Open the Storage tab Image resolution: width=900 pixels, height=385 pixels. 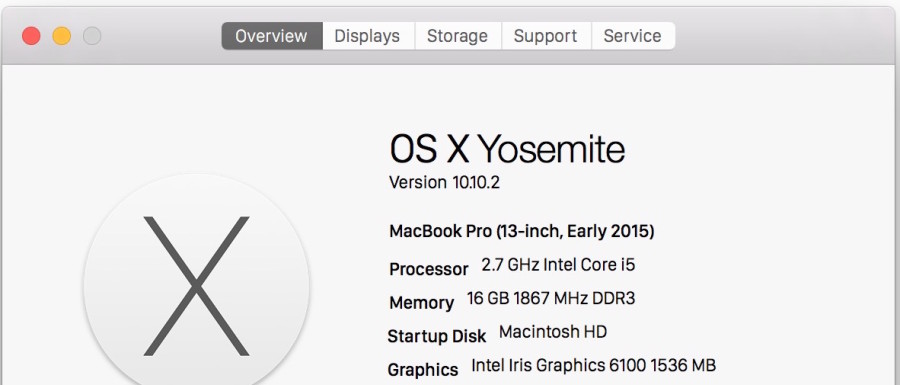(x=457, y=36)
